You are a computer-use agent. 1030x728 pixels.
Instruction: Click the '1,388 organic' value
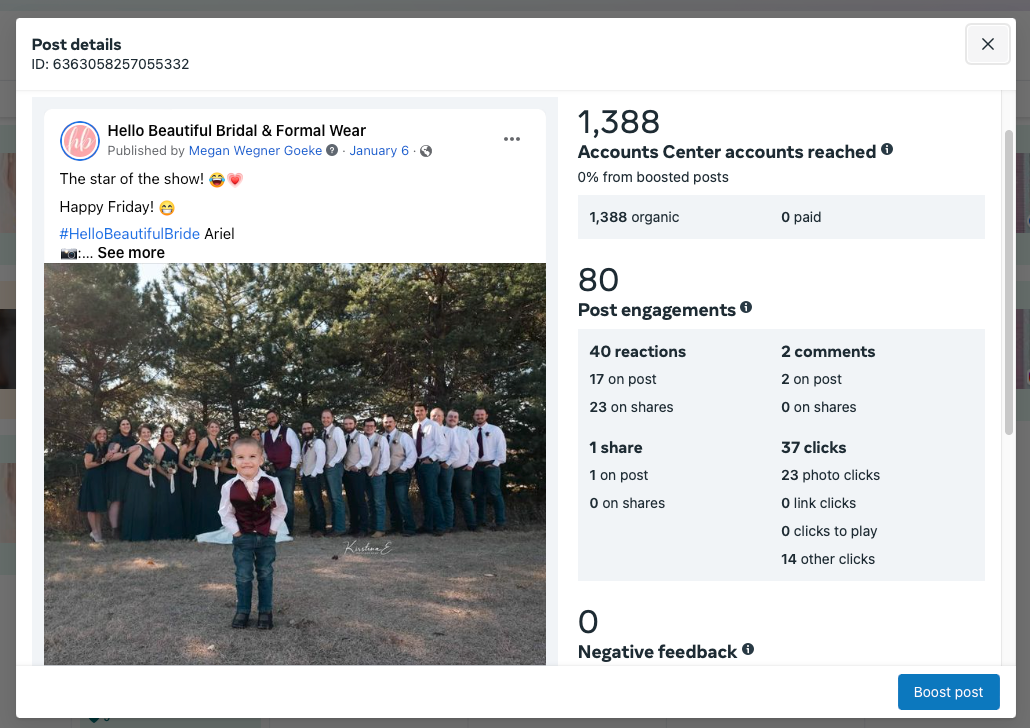pyautogui.click(x=634, y=217)
